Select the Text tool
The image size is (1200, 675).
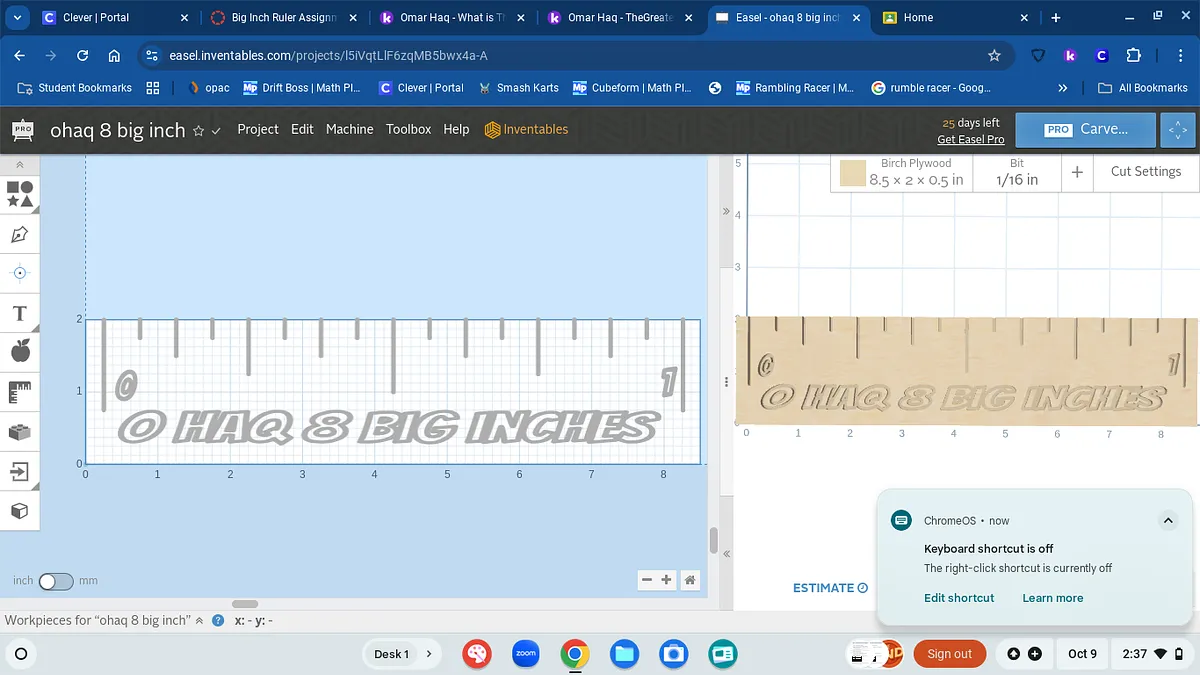20,314
